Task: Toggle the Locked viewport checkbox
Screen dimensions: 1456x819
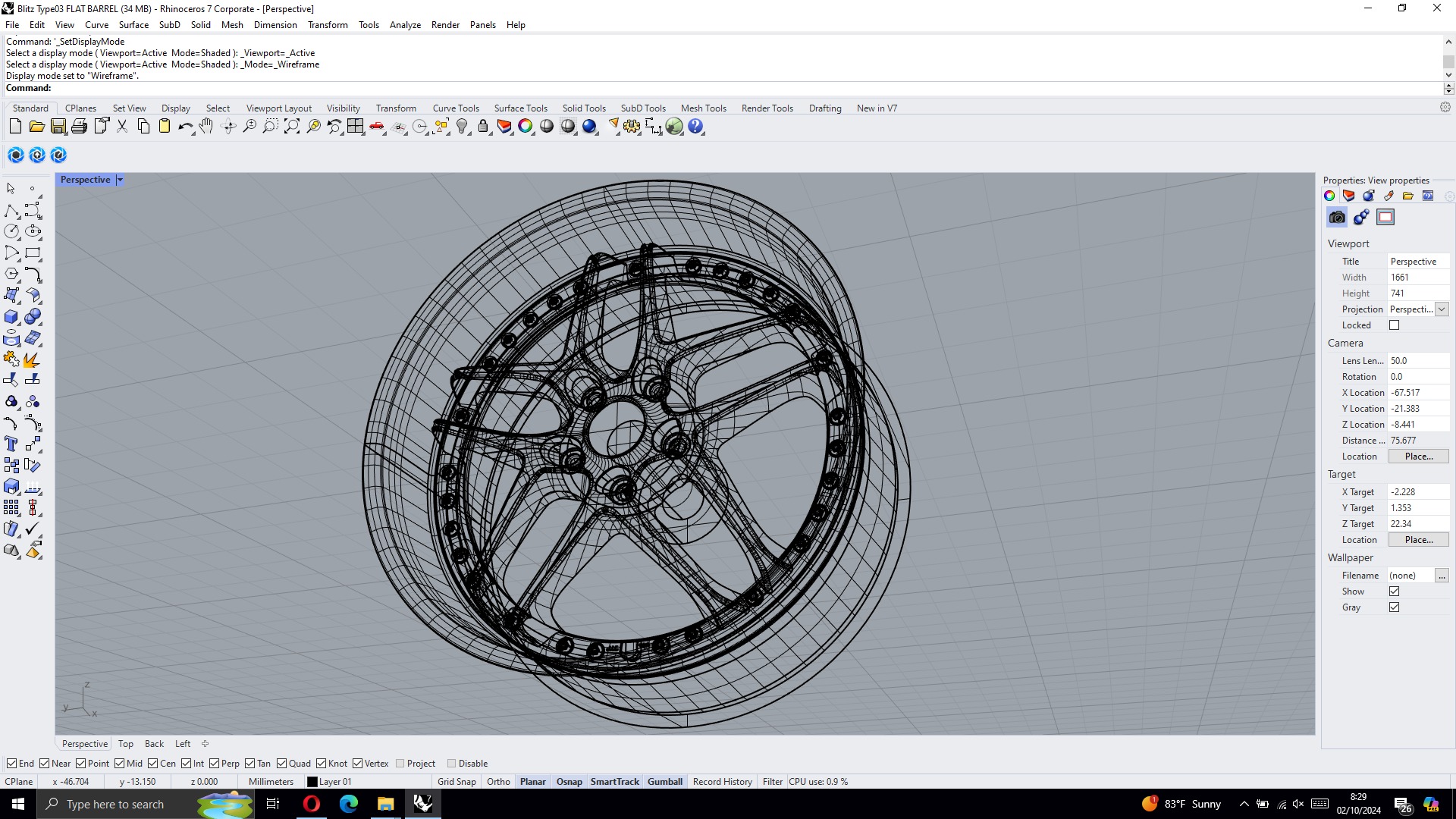Action: [1394, 325]
